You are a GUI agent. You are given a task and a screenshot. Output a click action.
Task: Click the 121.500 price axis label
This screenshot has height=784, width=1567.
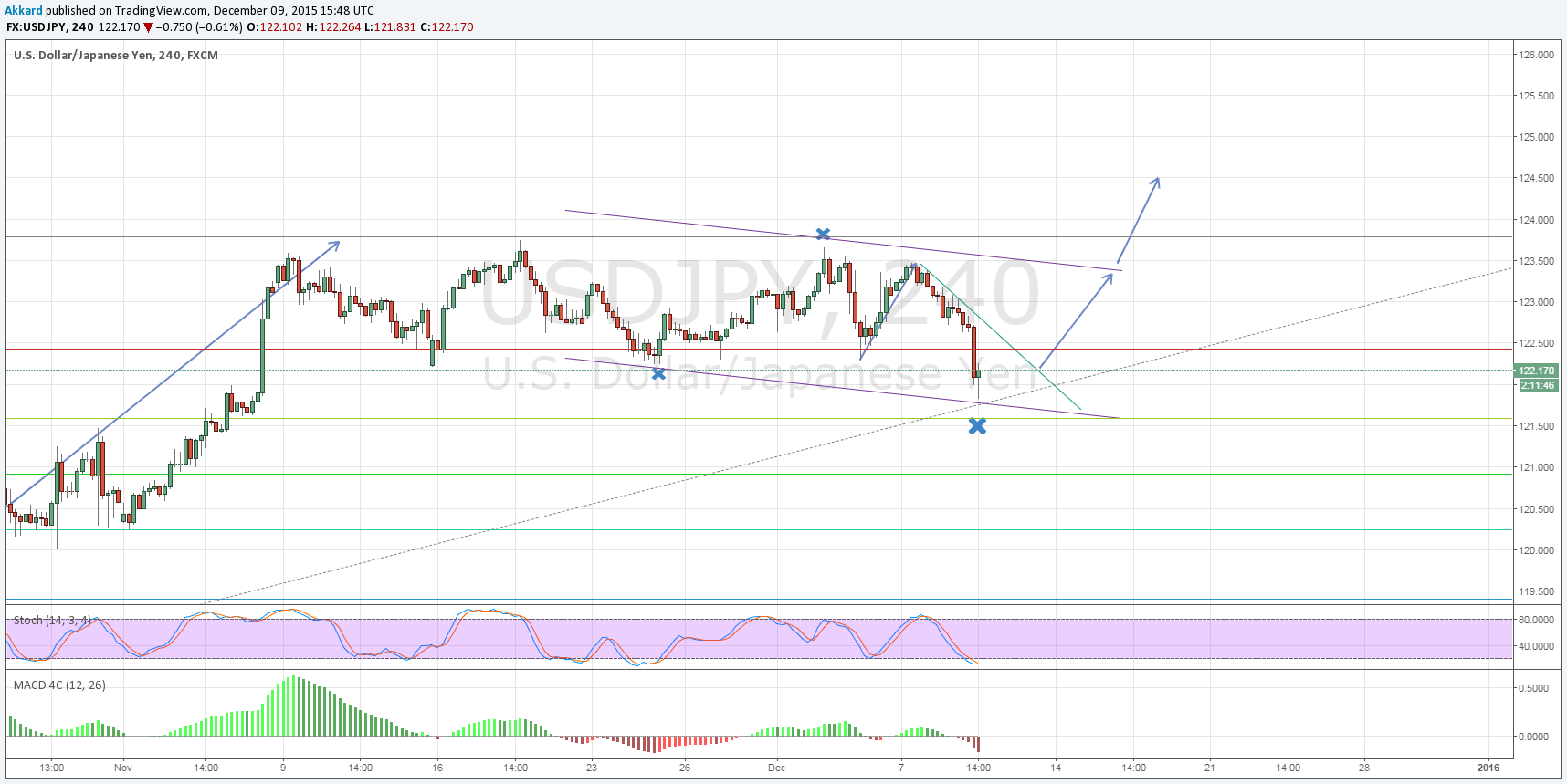(x=1536, y=426)
